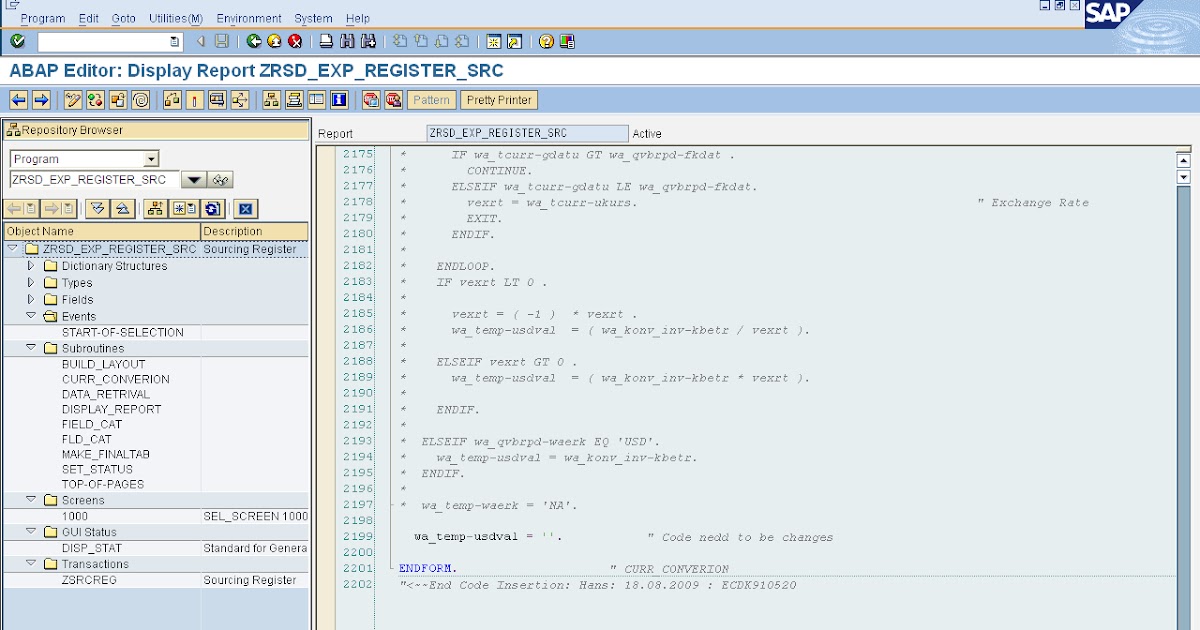Click the blue left-arrow navigation icon
1200x630 pixels.
pos(18,100)
